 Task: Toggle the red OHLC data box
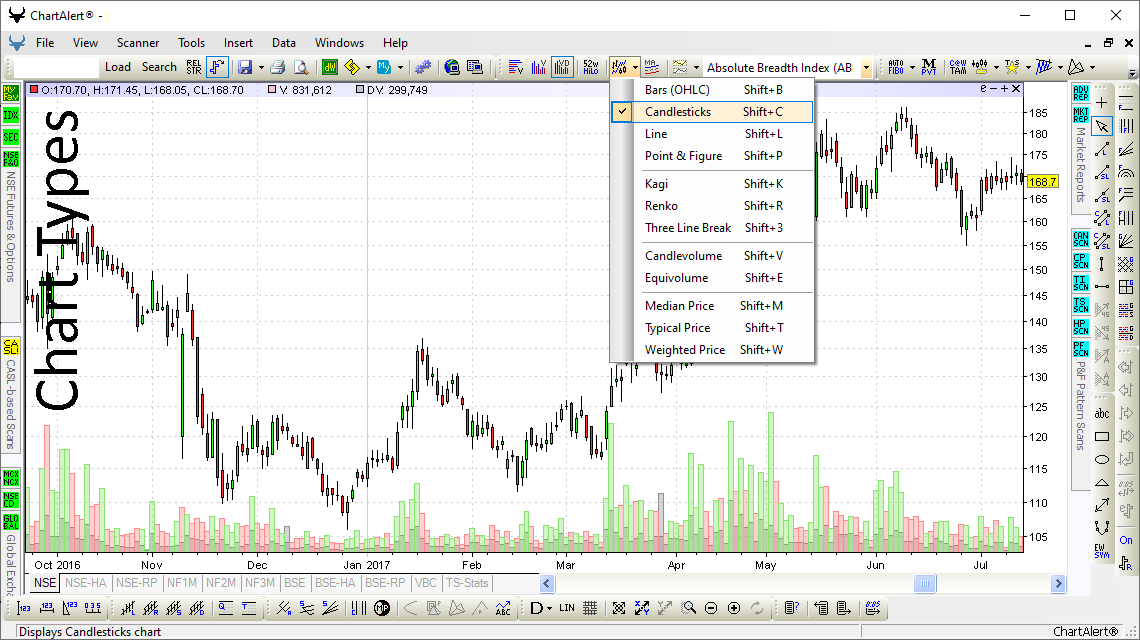coord(34,89)
